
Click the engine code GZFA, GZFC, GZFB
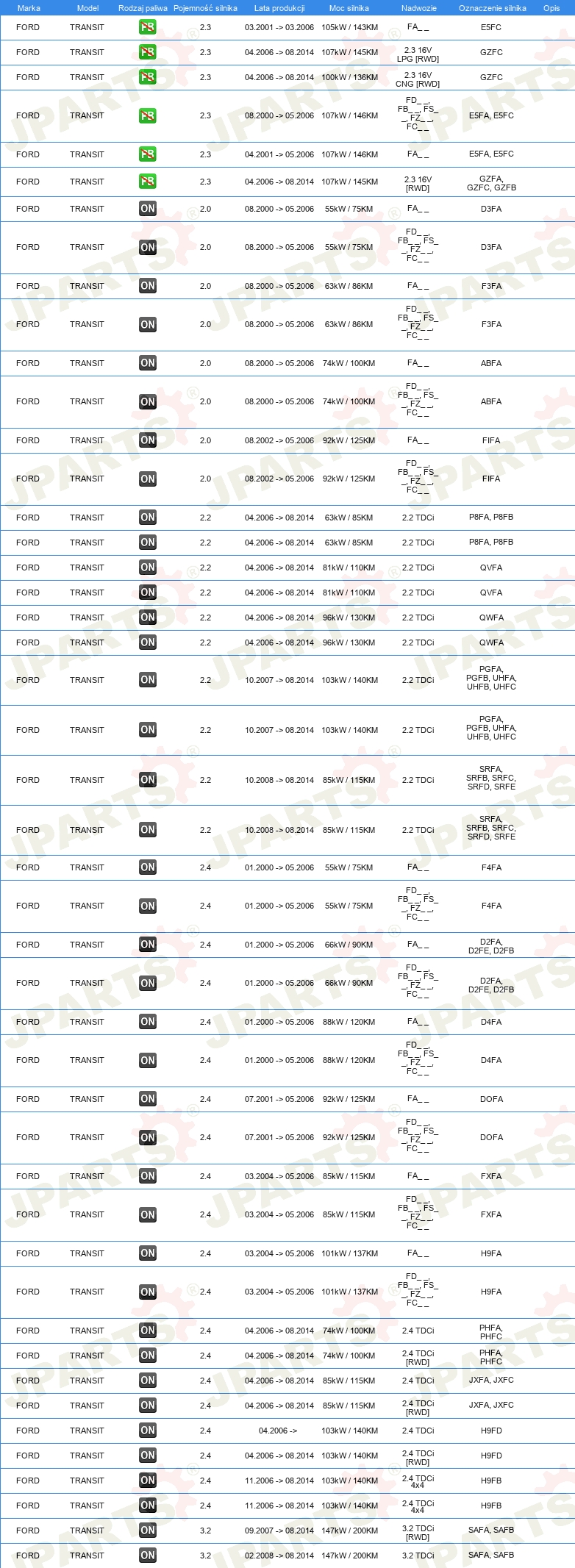tap(491, 183)
